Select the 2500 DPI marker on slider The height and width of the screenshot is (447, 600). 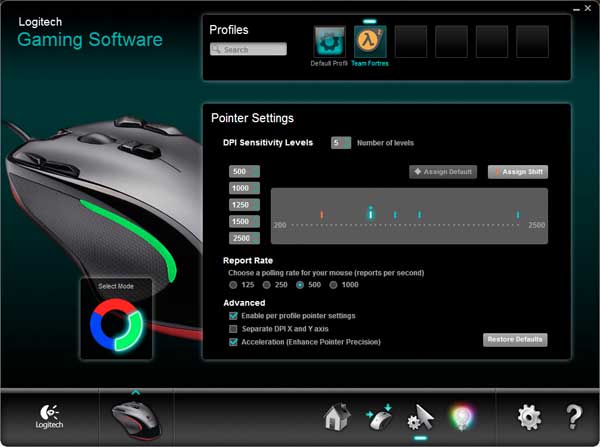coord(518,215)
